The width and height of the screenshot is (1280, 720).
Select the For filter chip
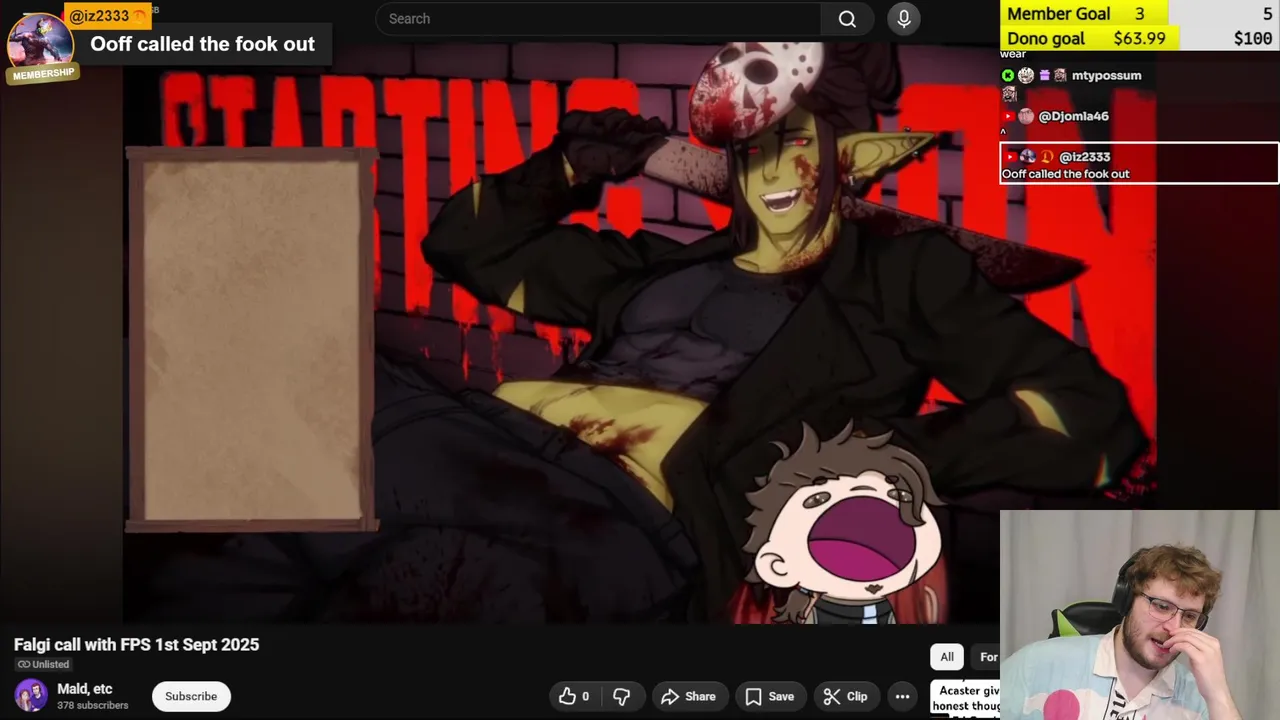987,657
